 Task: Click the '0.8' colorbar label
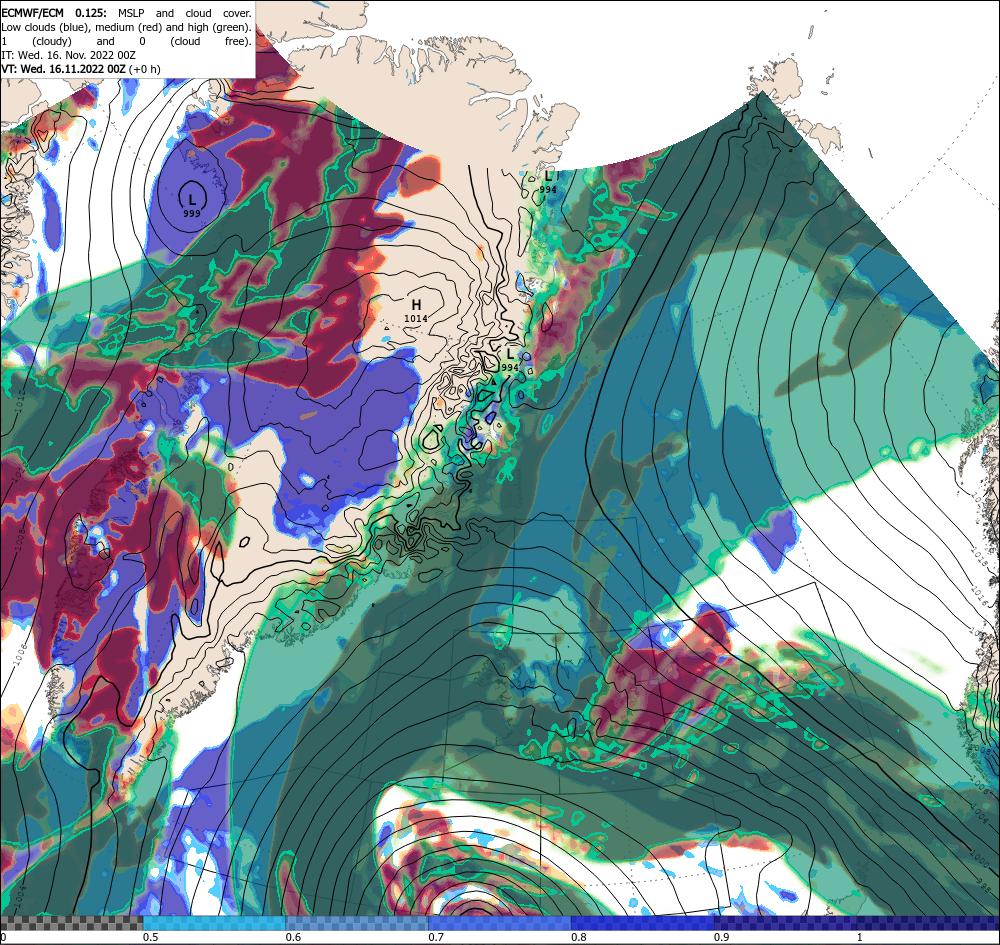pos(579,937)
